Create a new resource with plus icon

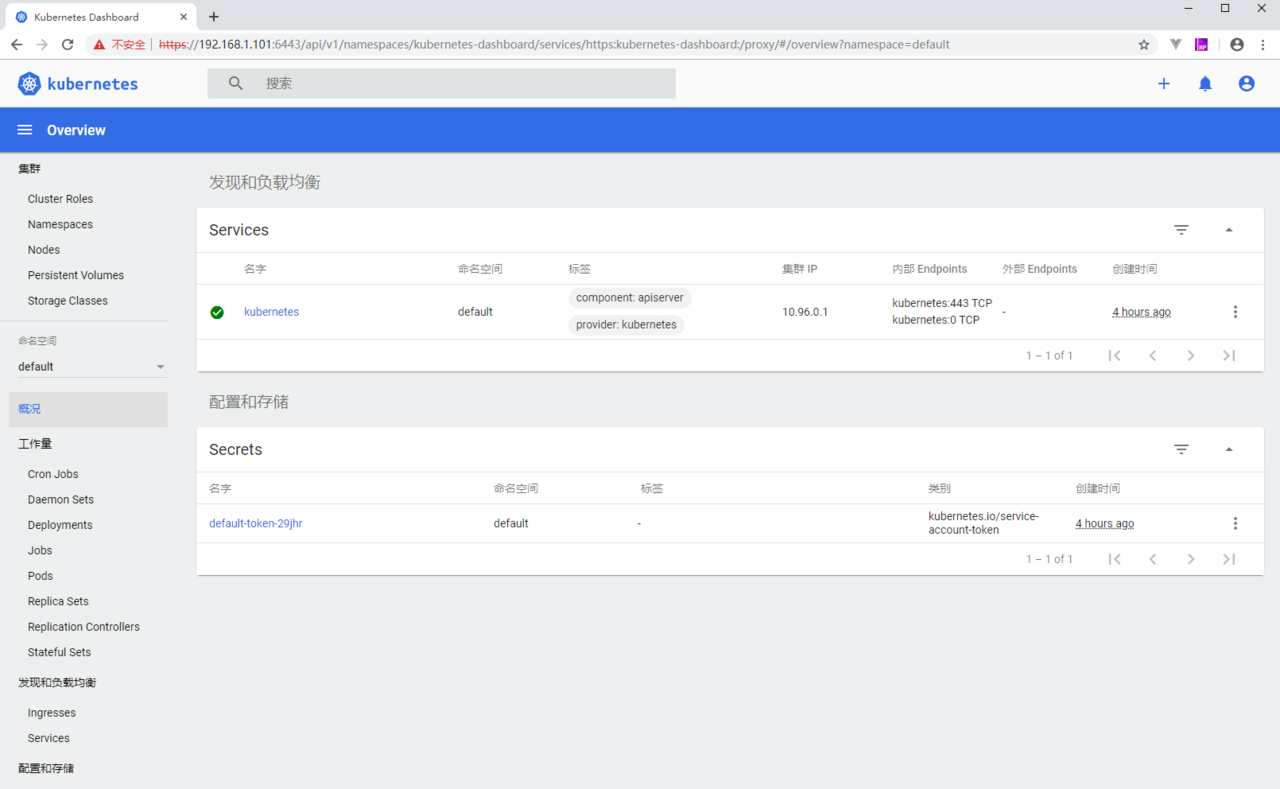pyautogui.click(x=1164, y=84)
